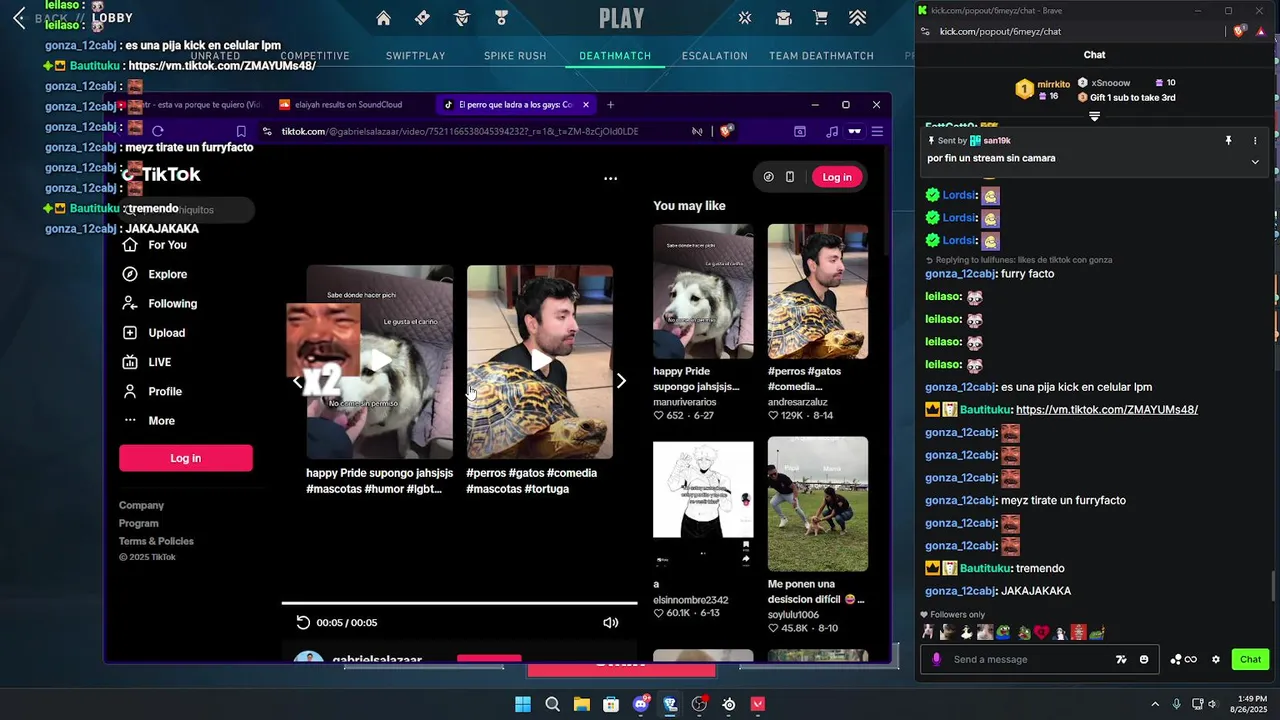The width and height of the screenshot is (1280, 720).
Task: Open TikTok three-dot options above the video
Action: tap(610, 178)
